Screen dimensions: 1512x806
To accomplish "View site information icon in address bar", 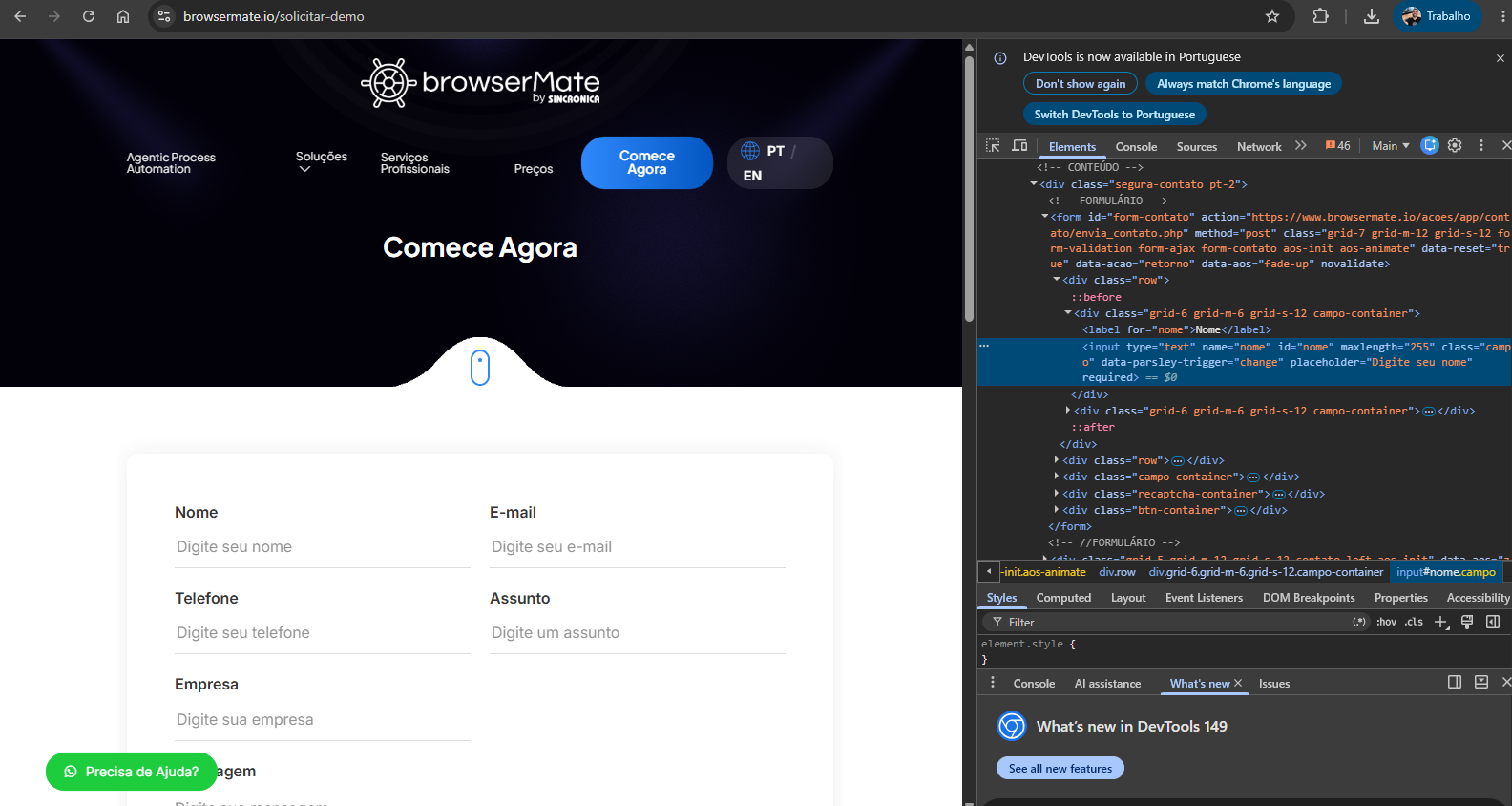I will (164, 16).
